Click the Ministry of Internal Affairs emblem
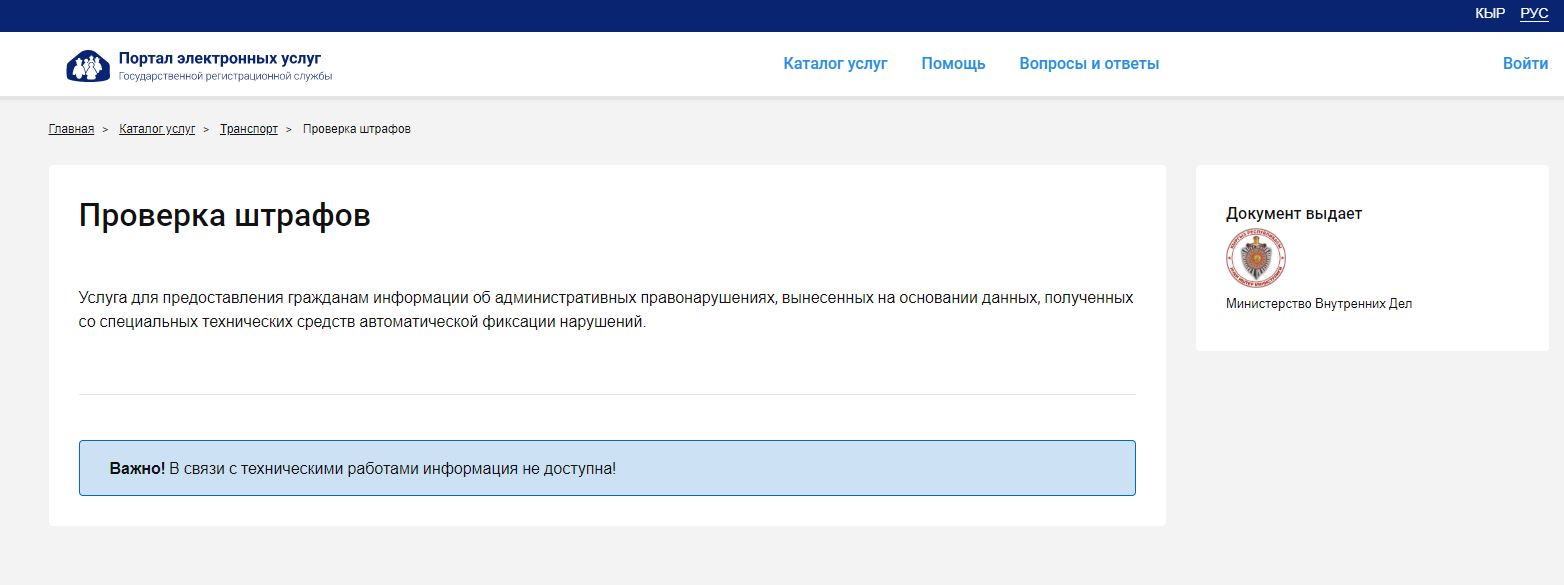Image resolution: width=1564 pixels, height=585 pixels. [1256, 259]
